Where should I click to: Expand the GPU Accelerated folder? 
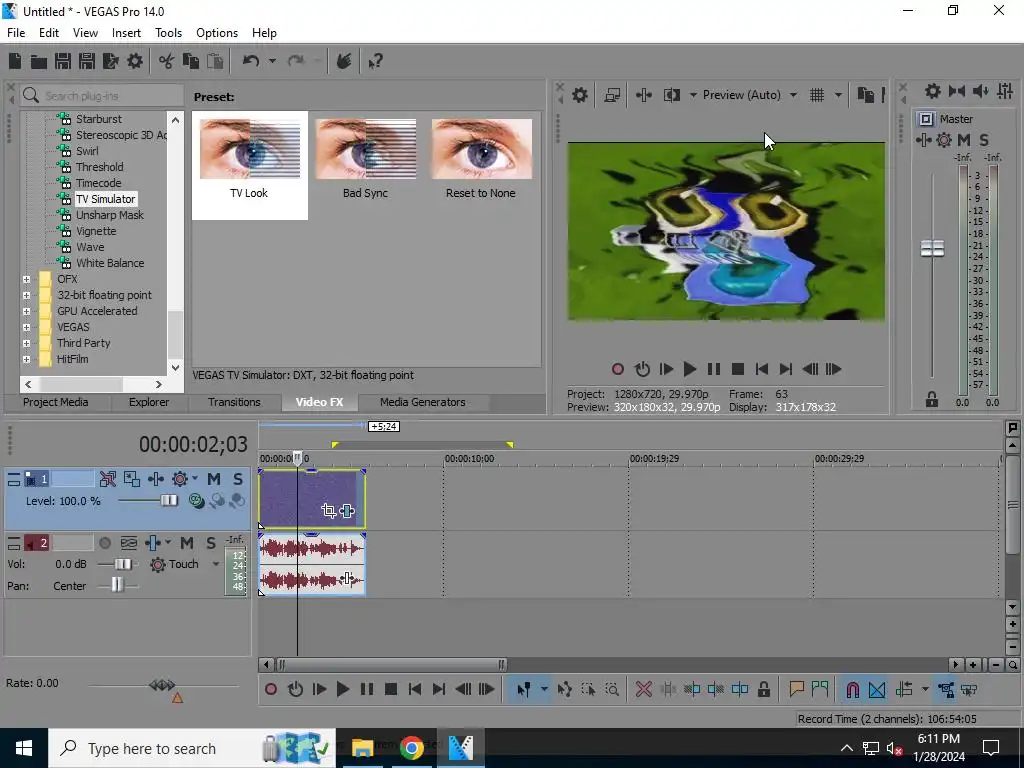click(27, 312)
